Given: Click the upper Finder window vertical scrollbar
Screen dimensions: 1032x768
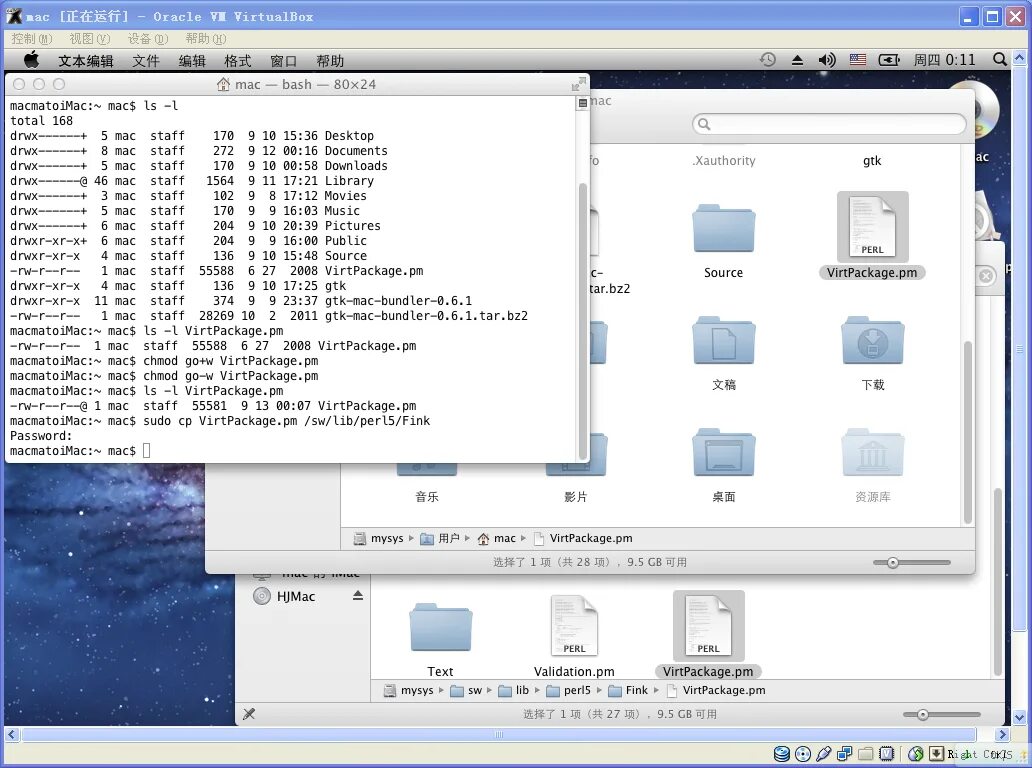Looking at the screenshot, I should (x=968, y=431).
